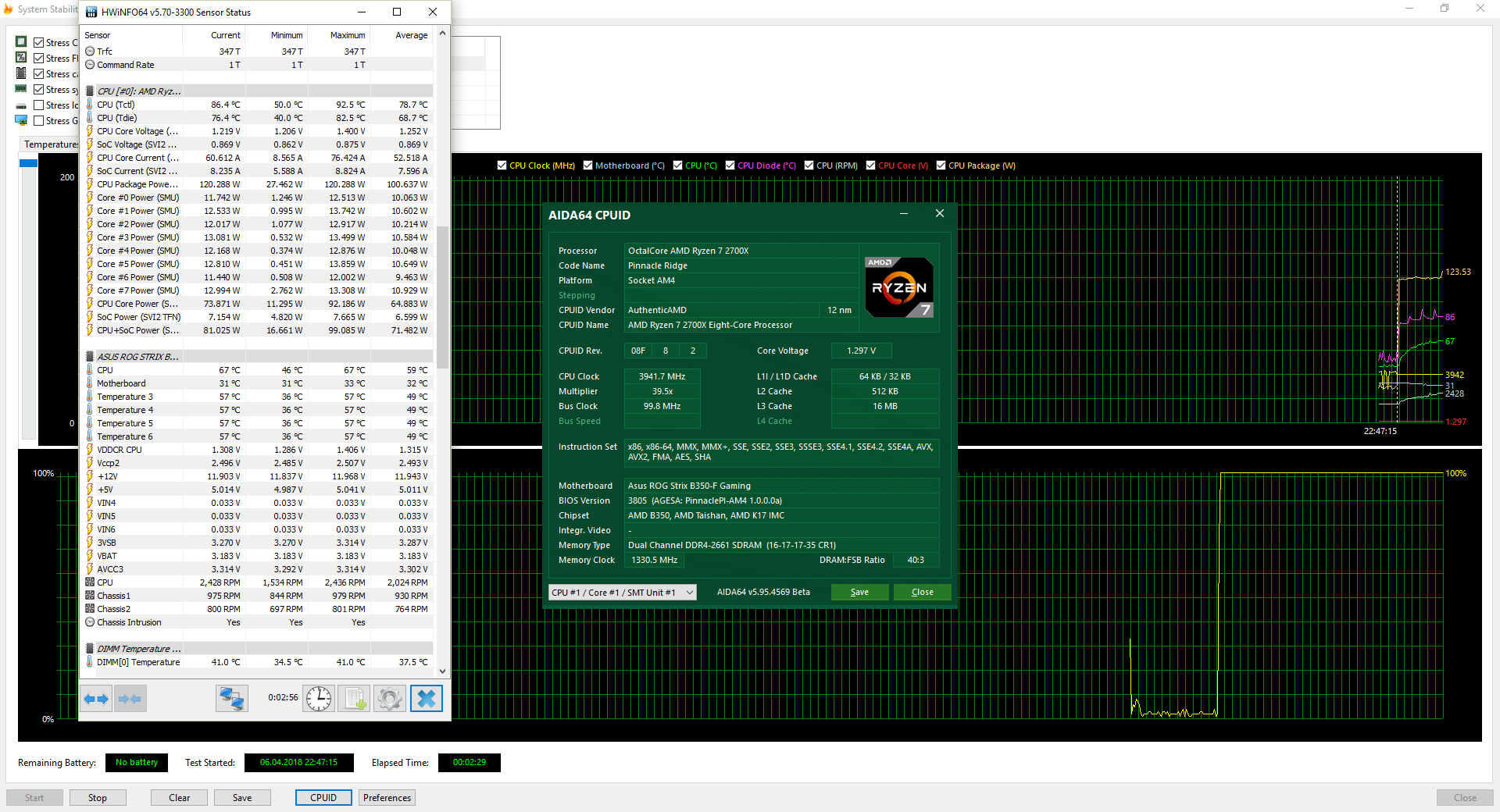Toggle the CPU Core (V) graph checkbox
The width and height of the screenshot is (1500, 812).
click(871, 166)
